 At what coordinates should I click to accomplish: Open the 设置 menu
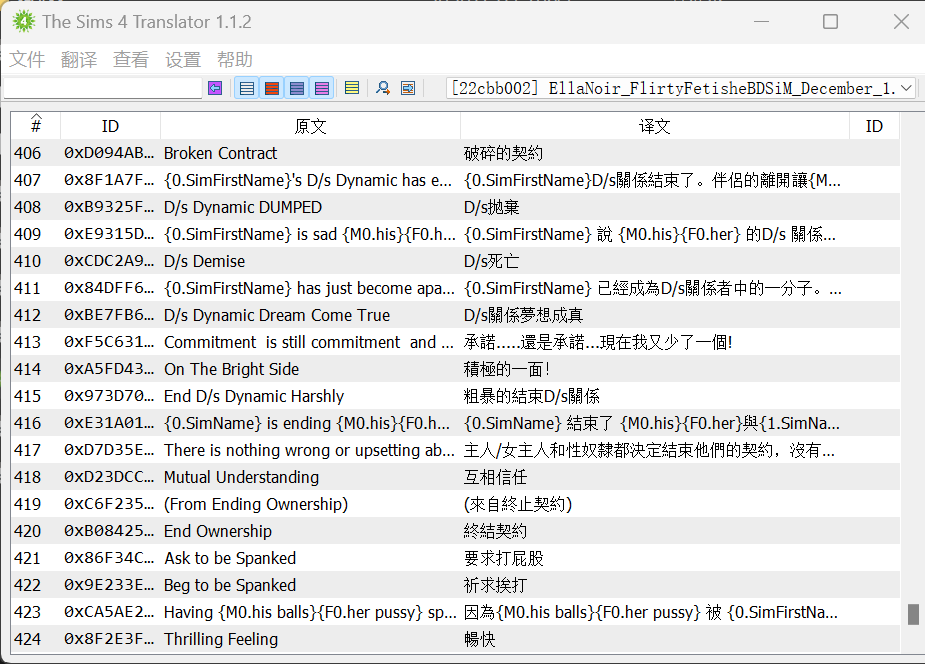coord(183,60)
